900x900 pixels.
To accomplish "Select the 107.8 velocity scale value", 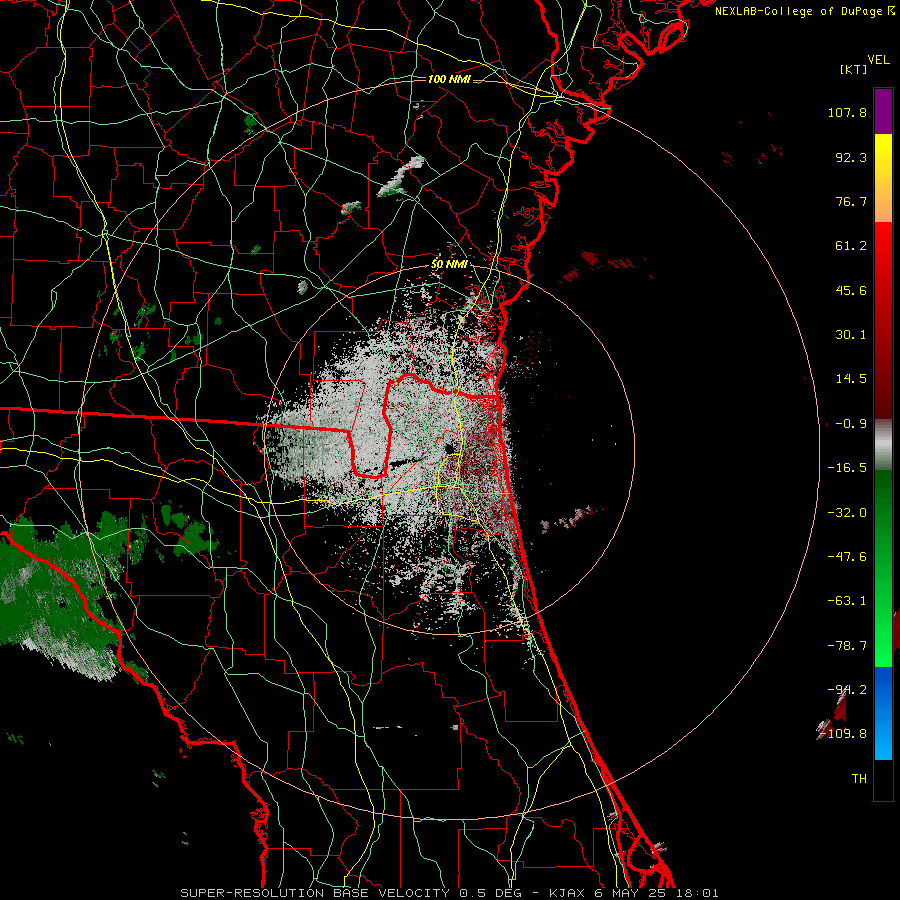I will (x=847, y=112).
